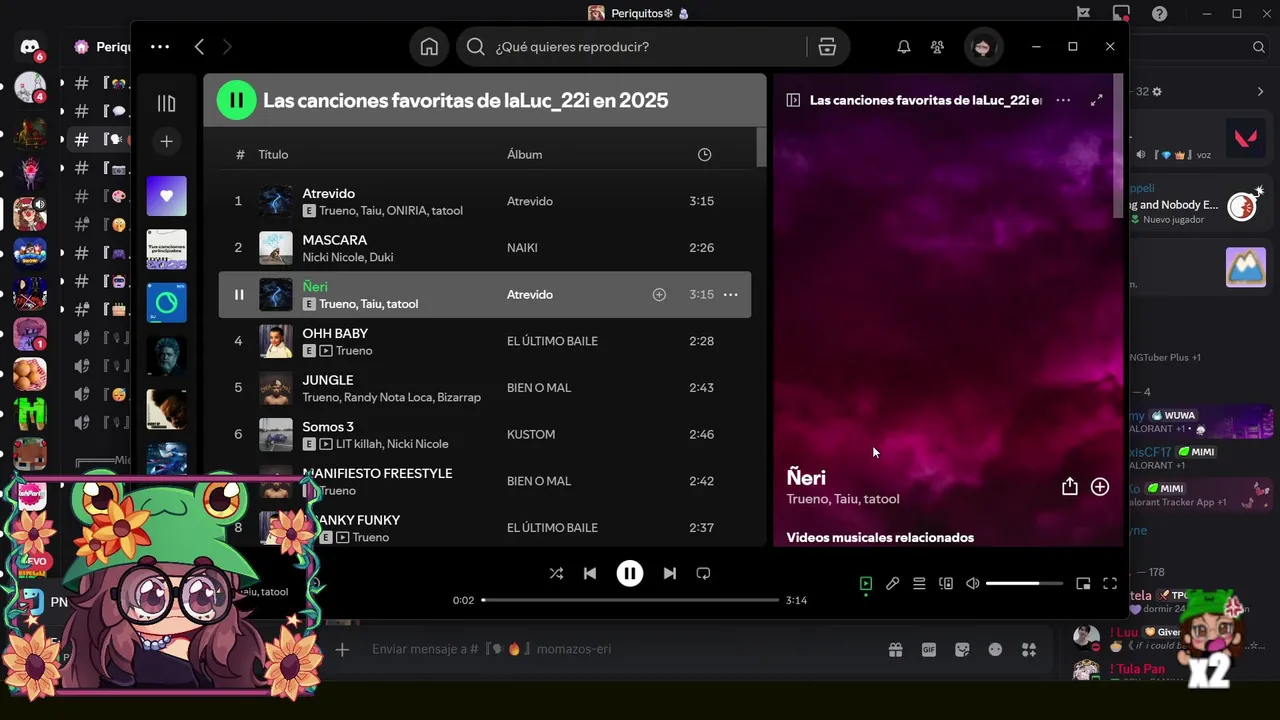The width and height of the screenshot is (1280, 720).
Task: Open Connect to a device
Action: click(x=946, y=583)
